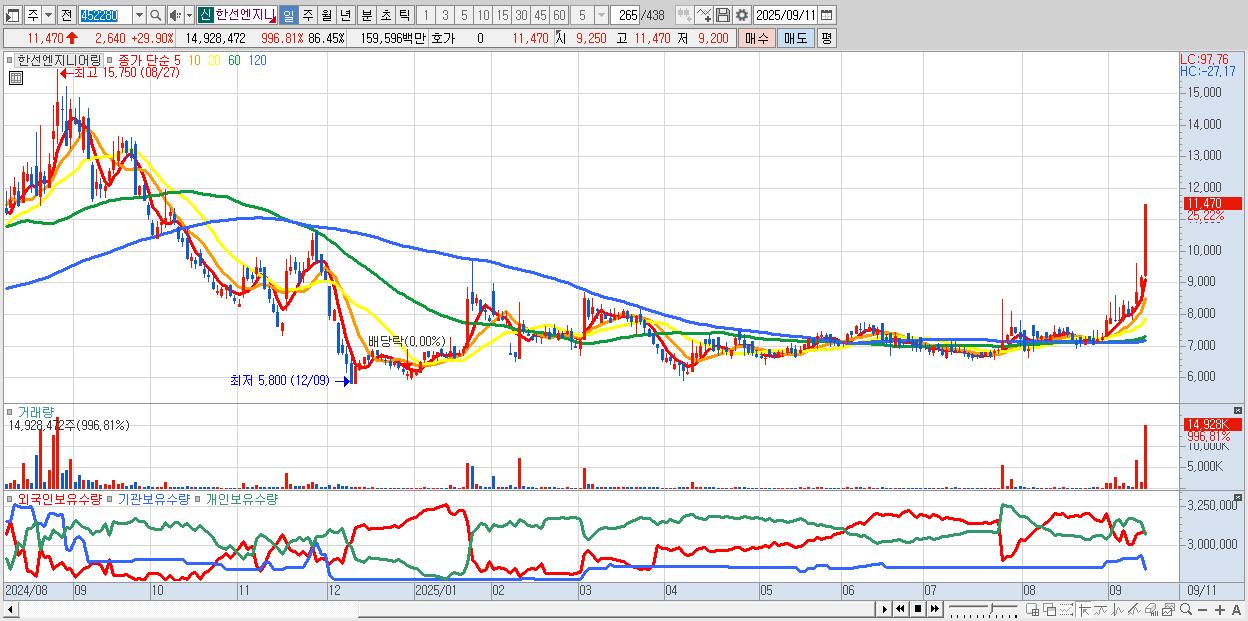Click the red 매수 buy button
This screenshot has height=621, width=1248.
[x=756, y=38]
